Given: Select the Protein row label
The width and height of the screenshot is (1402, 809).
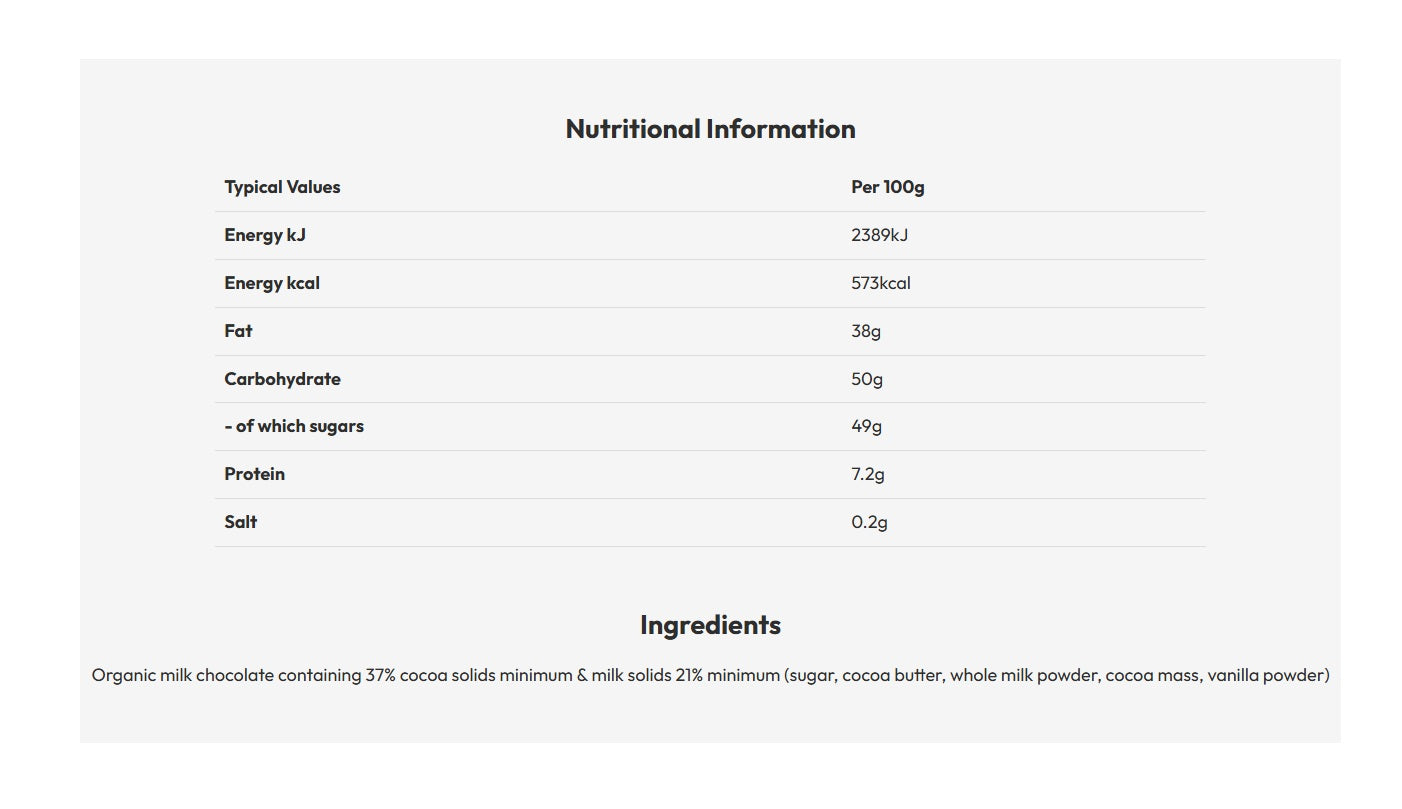Looking at the screenshot, I should [254, 474].
